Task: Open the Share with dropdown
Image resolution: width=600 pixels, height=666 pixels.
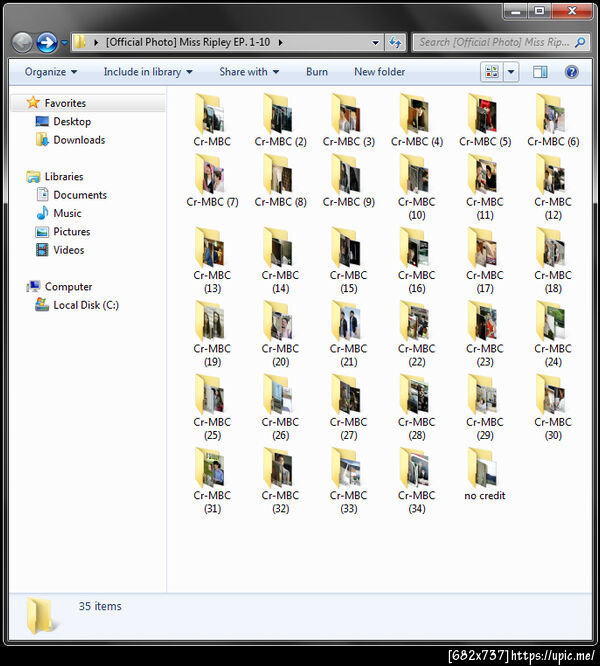Action: tap(249, 72)
